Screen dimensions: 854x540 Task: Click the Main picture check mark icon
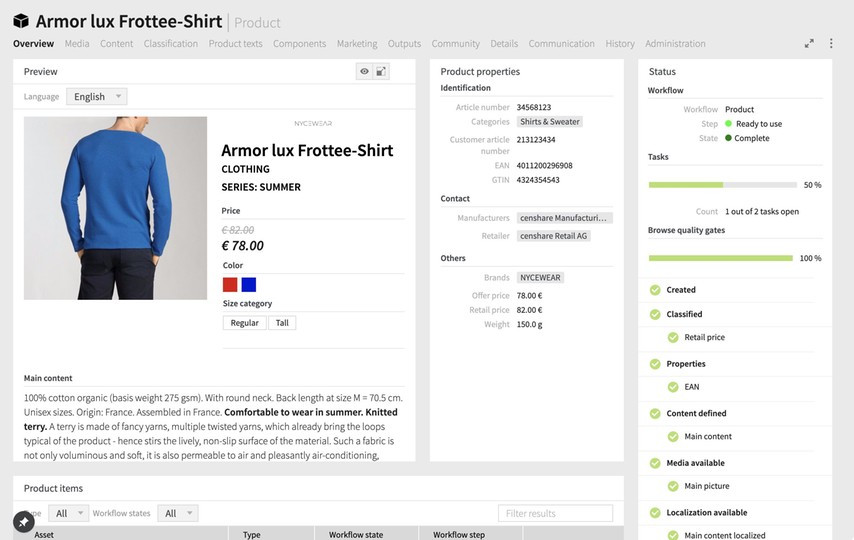tap(673, 486)
